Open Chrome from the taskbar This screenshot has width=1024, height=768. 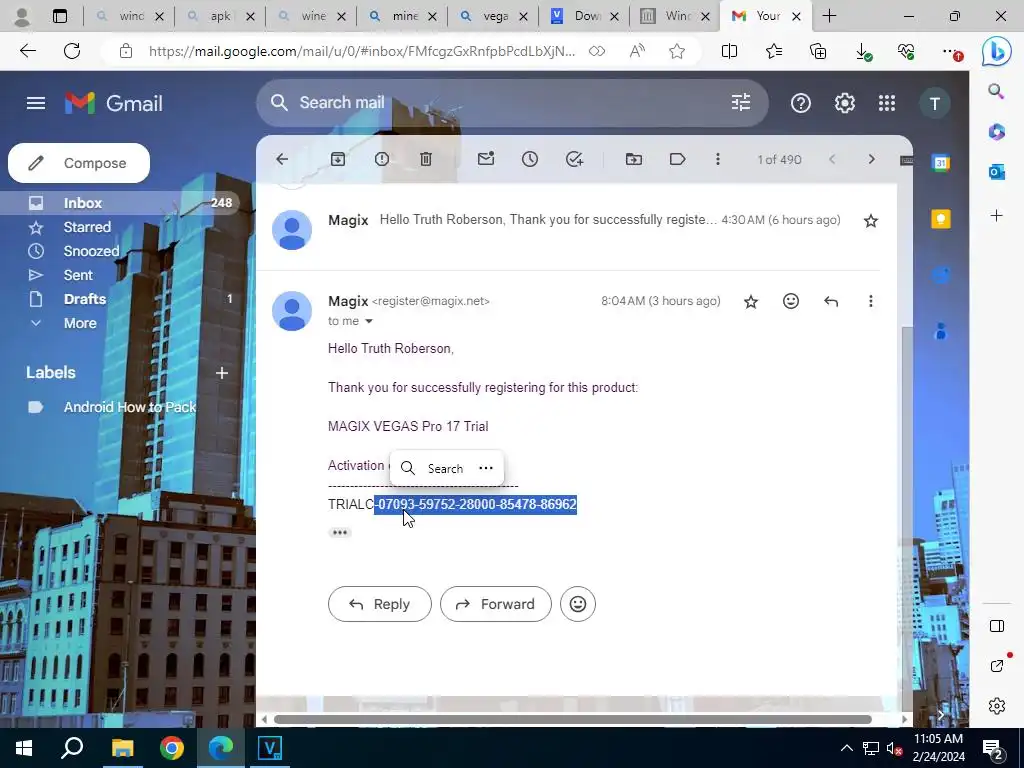[172, 748]
